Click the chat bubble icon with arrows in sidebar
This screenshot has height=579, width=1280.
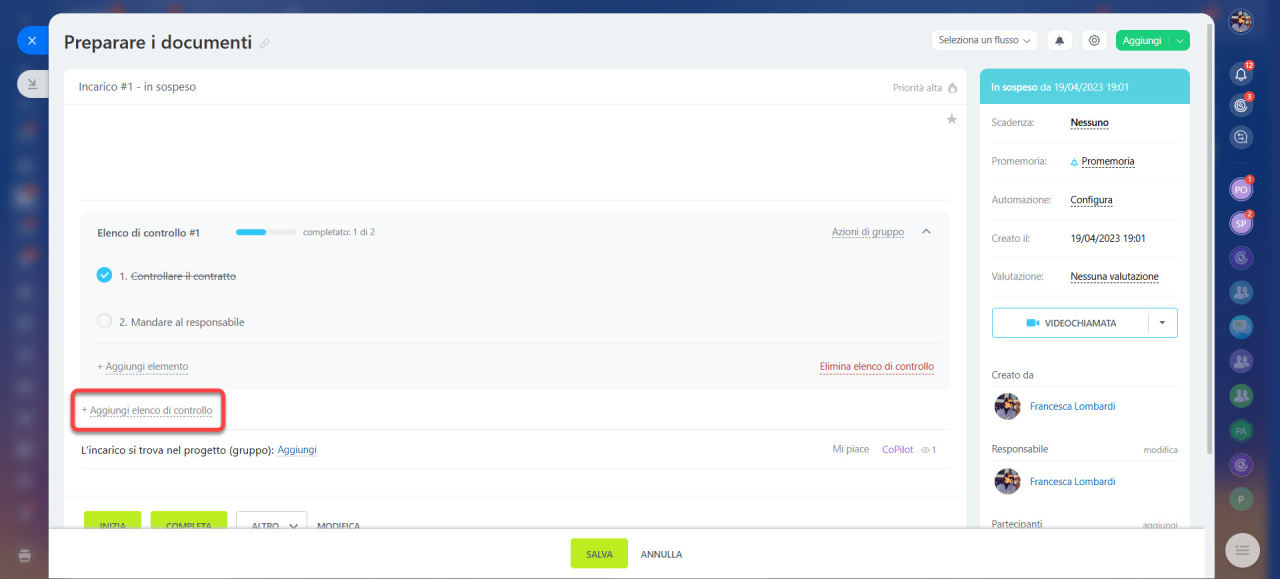(1241, 138)
